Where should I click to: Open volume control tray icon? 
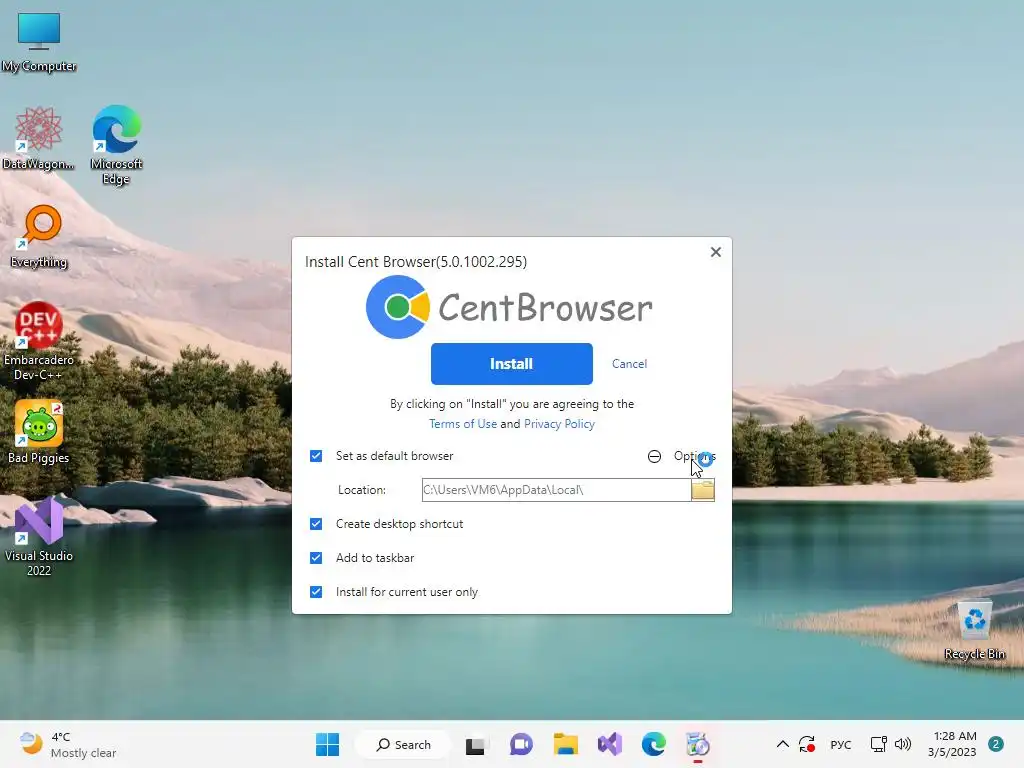(903, 744)
